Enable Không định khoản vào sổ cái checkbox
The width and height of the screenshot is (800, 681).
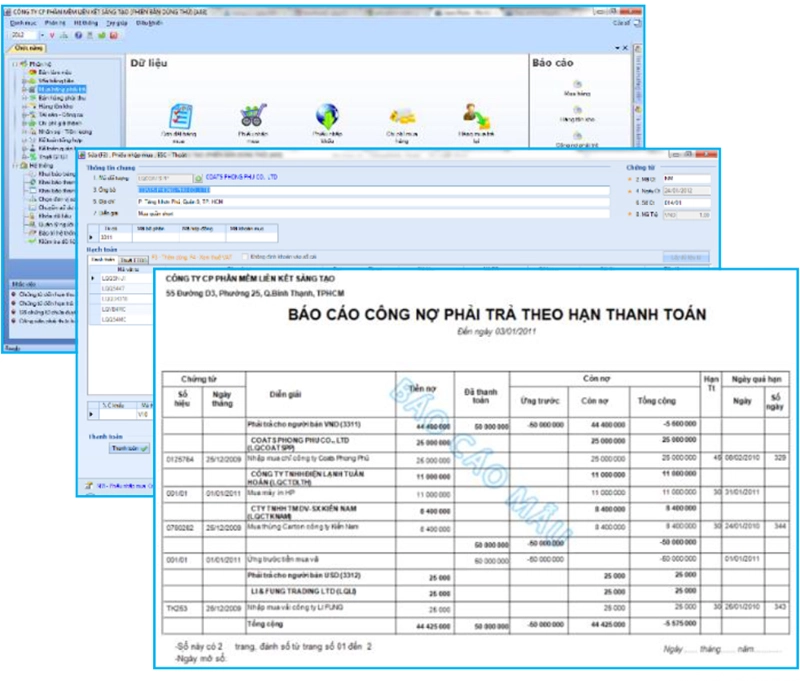pyautogui.click(x=243, y=258)
